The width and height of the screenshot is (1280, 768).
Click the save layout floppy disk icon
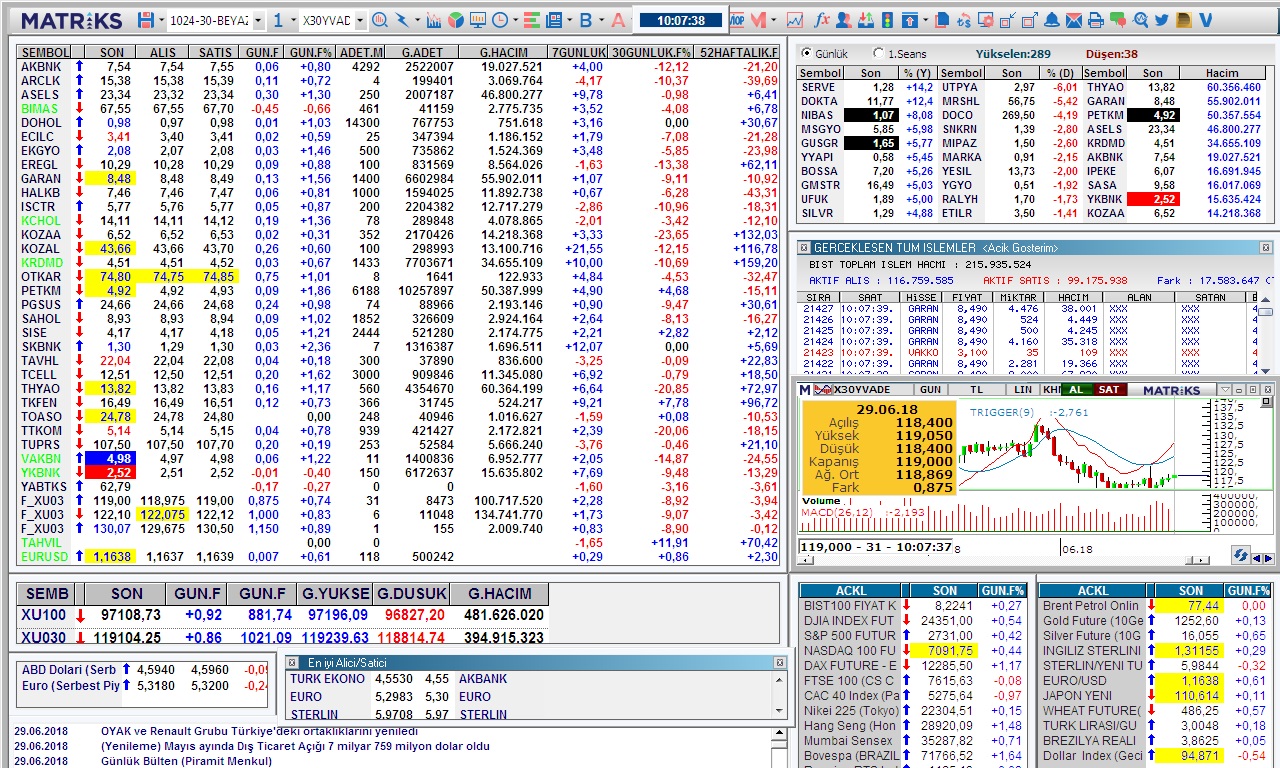pyautogui.click(x=146, y=20)
